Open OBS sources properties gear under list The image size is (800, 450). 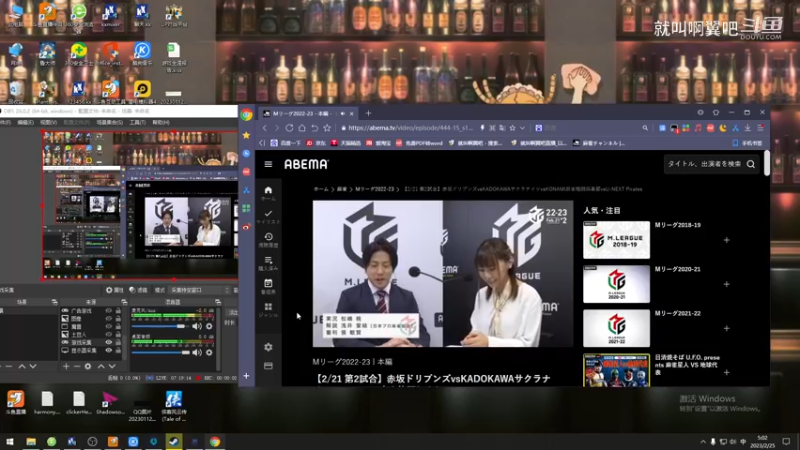(x=88, y=366)
